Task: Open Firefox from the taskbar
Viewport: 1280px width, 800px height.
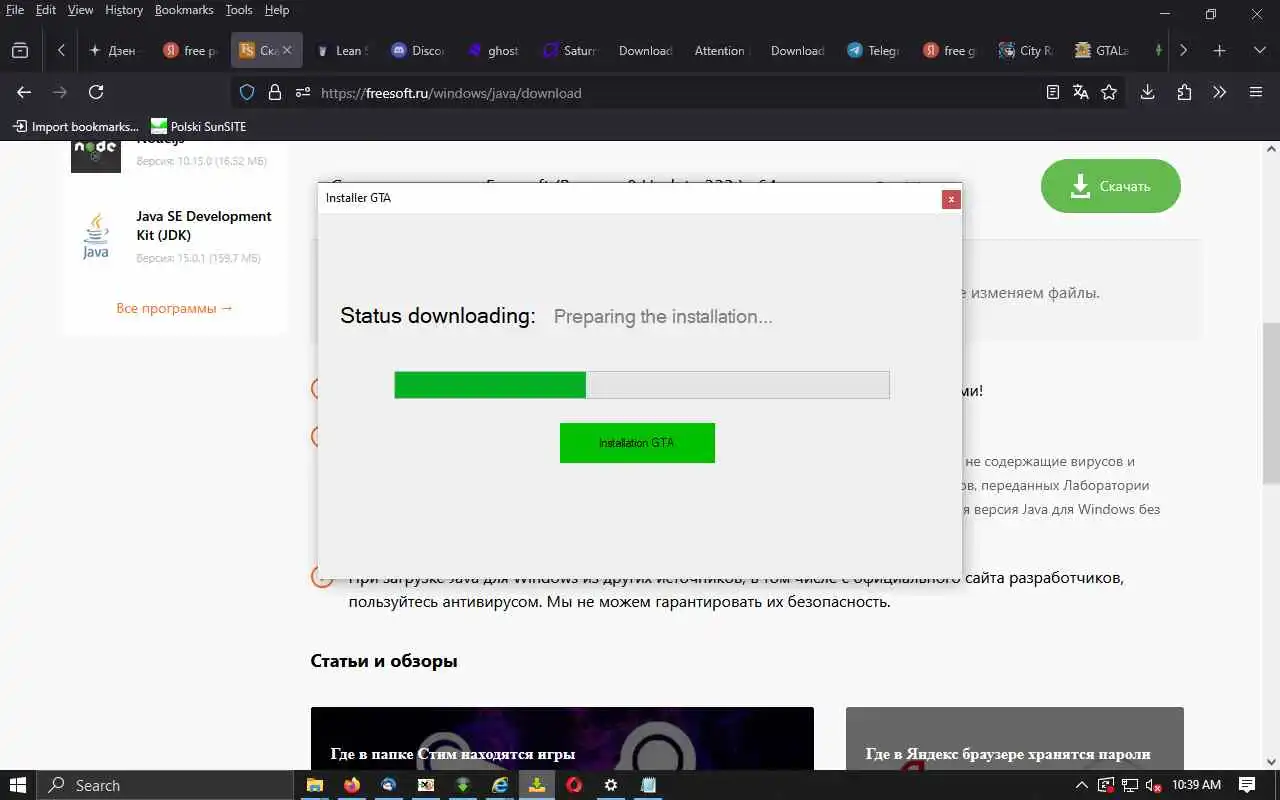Action: [351, 785]
